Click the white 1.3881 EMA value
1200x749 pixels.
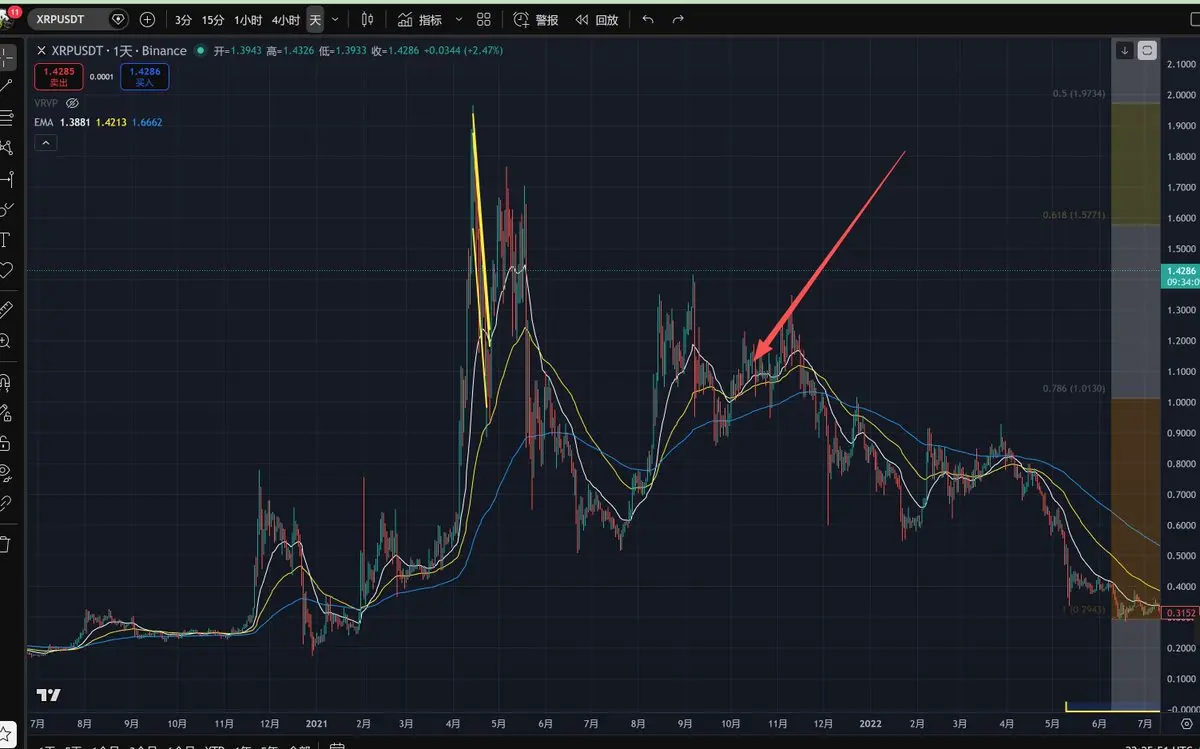[x=75, y=122]
